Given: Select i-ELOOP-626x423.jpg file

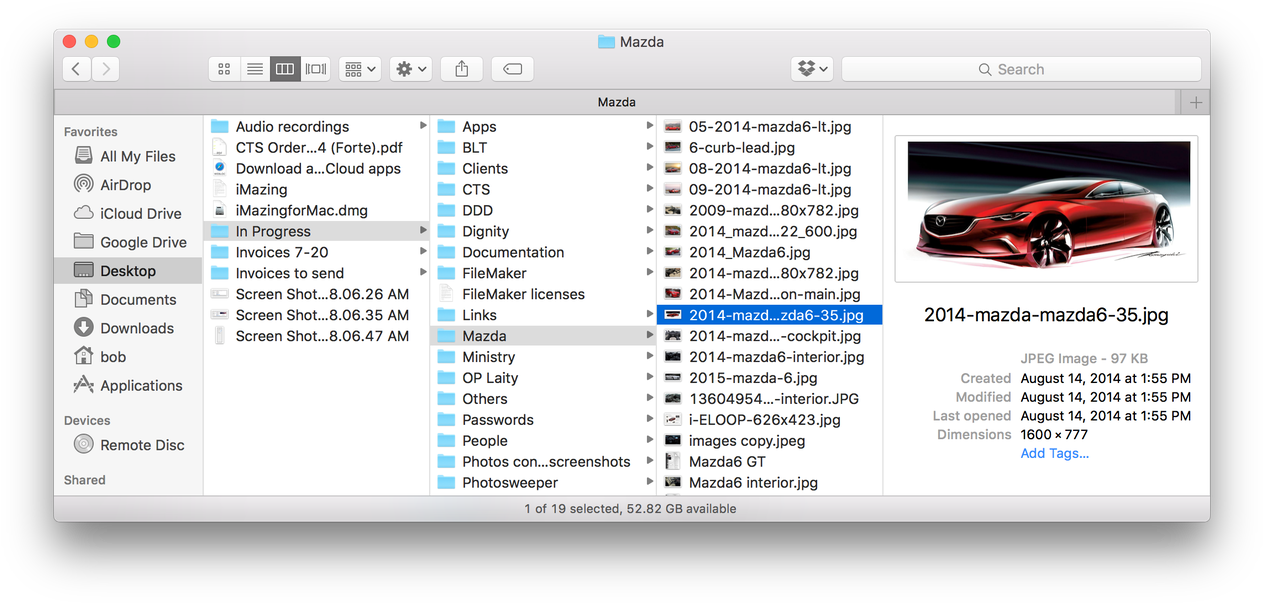Looking at the screenshot, I should (770, 420).
